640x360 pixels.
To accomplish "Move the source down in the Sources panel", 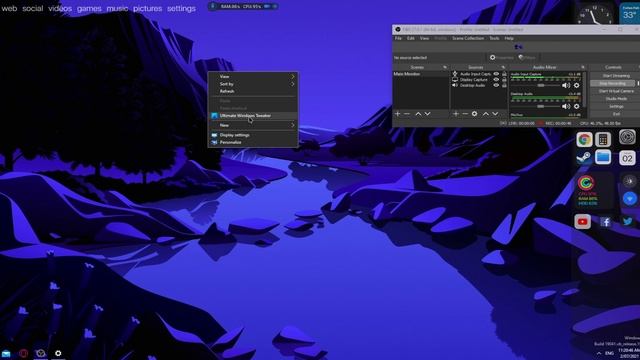I will tap(495, 114).
